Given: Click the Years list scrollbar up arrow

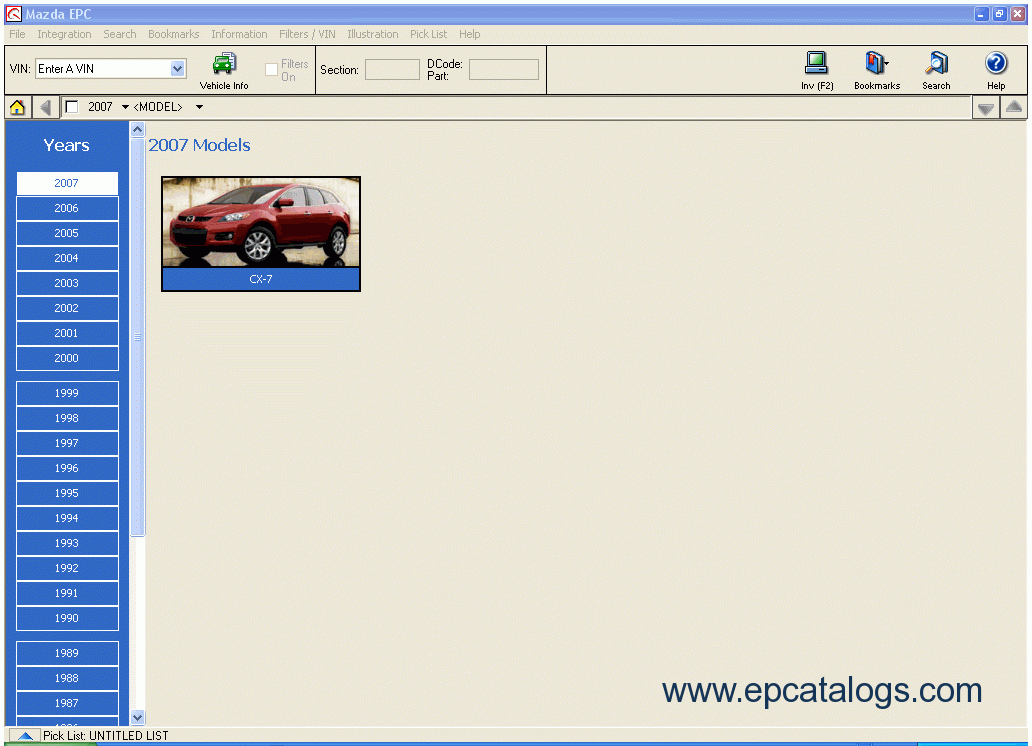Looking at the screenshot, I should click(x=138, y=130).
